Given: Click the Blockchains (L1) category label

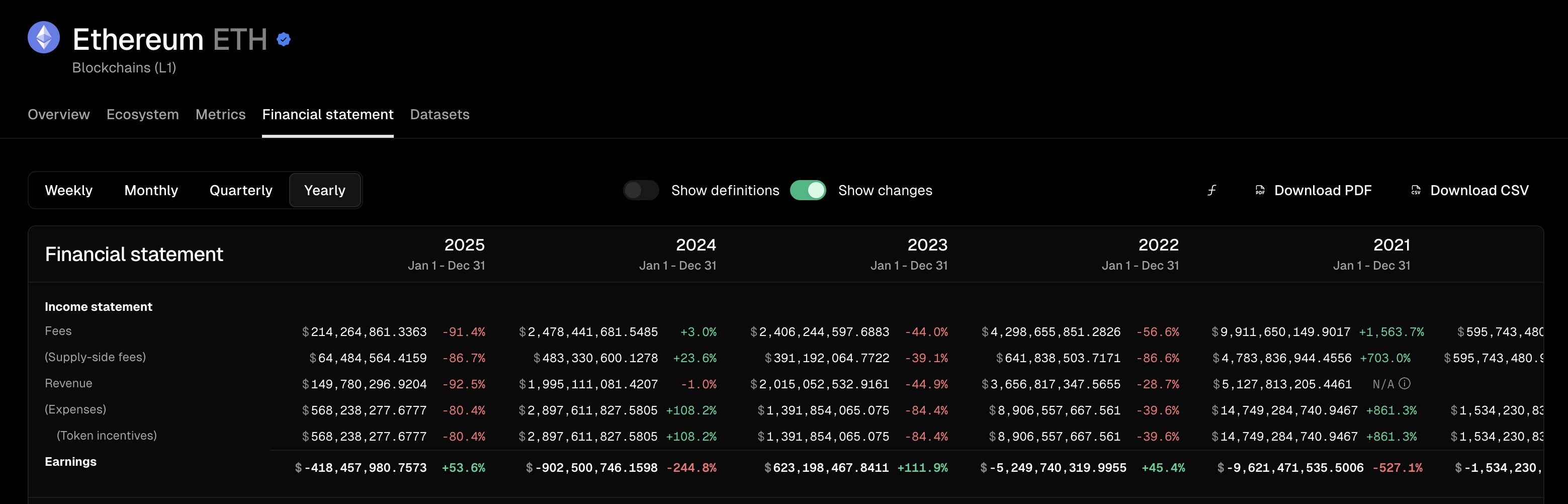Looking at the screenshot, I should (x=124, y=67).
